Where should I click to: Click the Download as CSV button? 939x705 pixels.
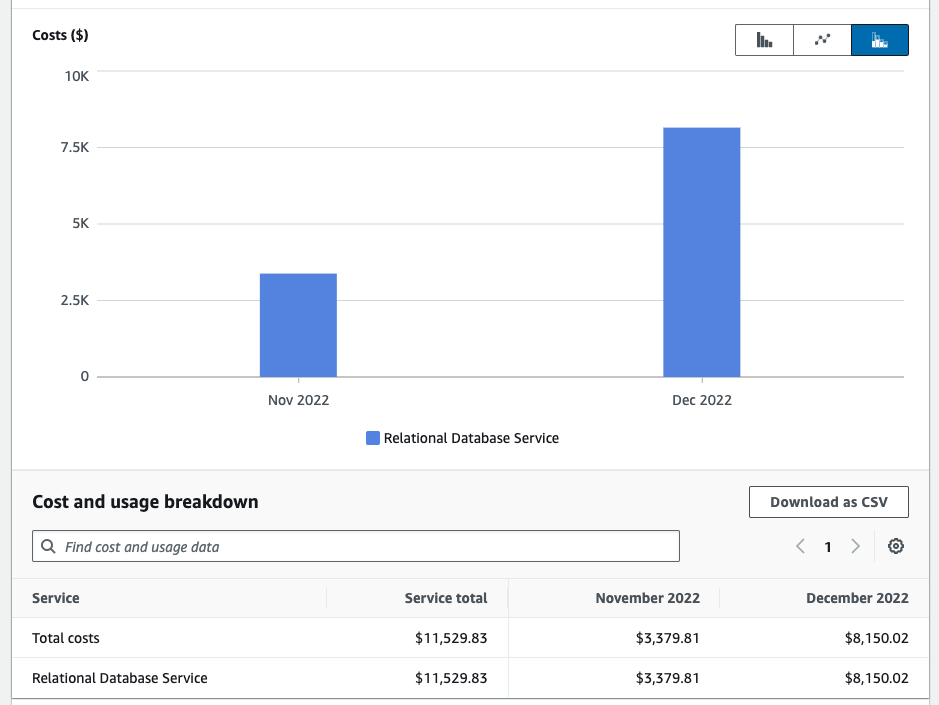828,501
